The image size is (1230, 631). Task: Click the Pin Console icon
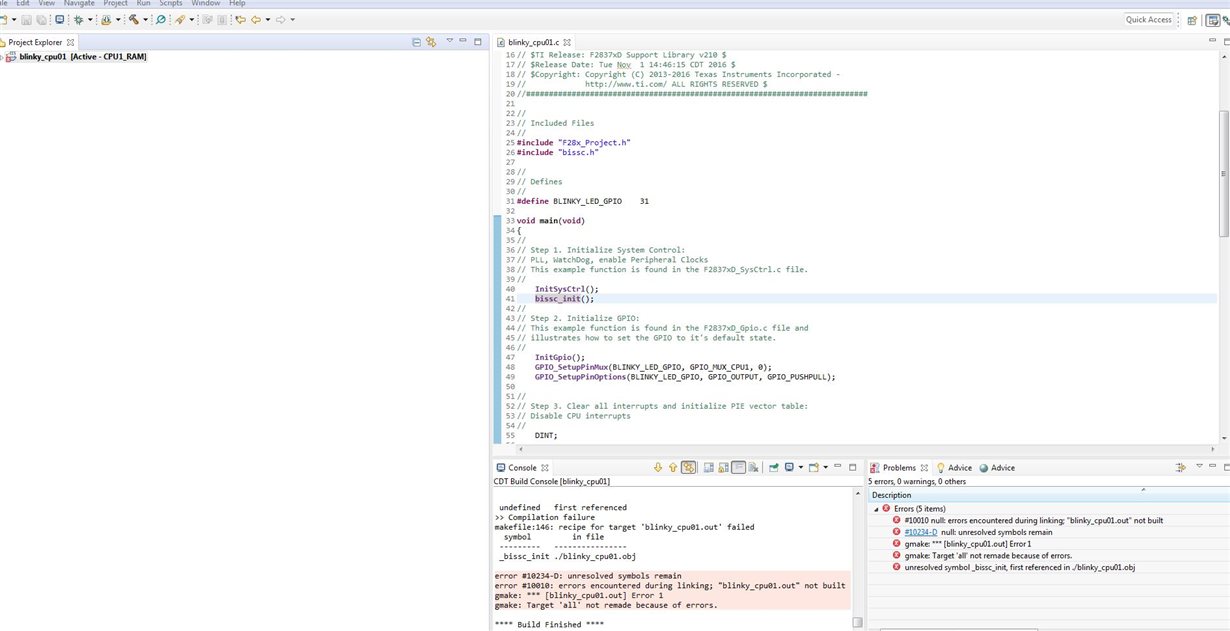(x=773, y=467)
